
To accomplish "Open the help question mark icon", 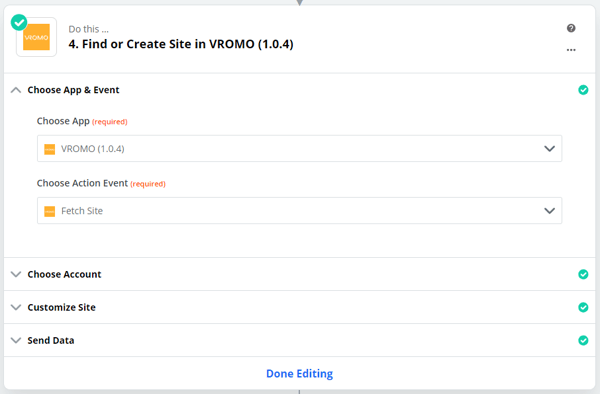I will click(x=571, y=28).
